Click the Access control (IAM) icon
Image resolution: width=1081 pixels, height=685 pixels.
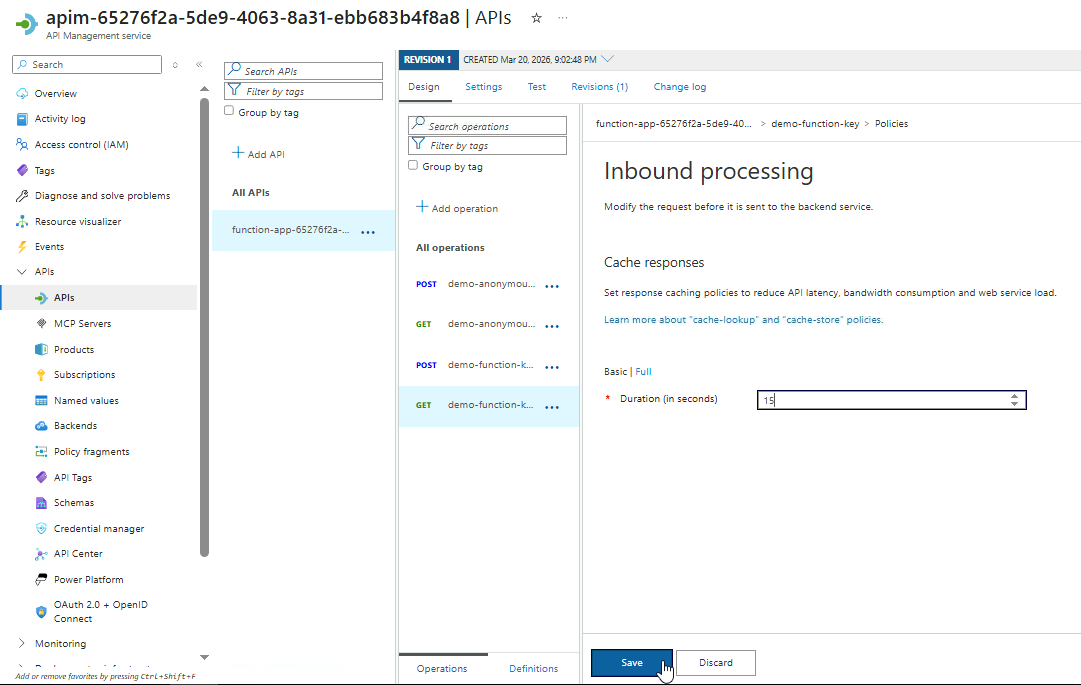(x=22, y=145)
